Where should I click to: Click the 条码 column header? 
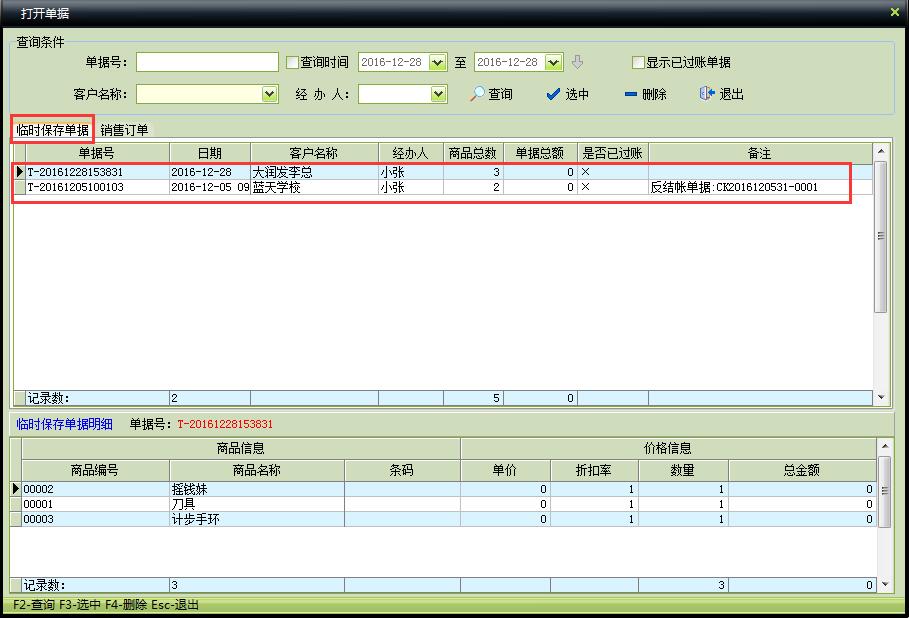402,470
